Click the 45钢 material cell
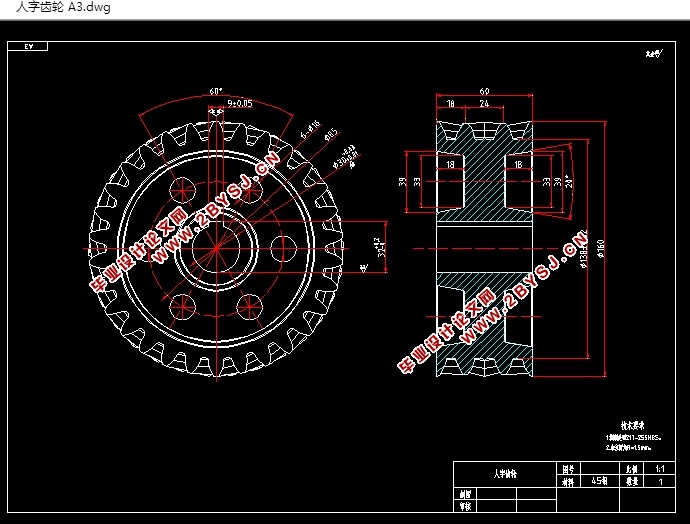 tap(600, 481)
